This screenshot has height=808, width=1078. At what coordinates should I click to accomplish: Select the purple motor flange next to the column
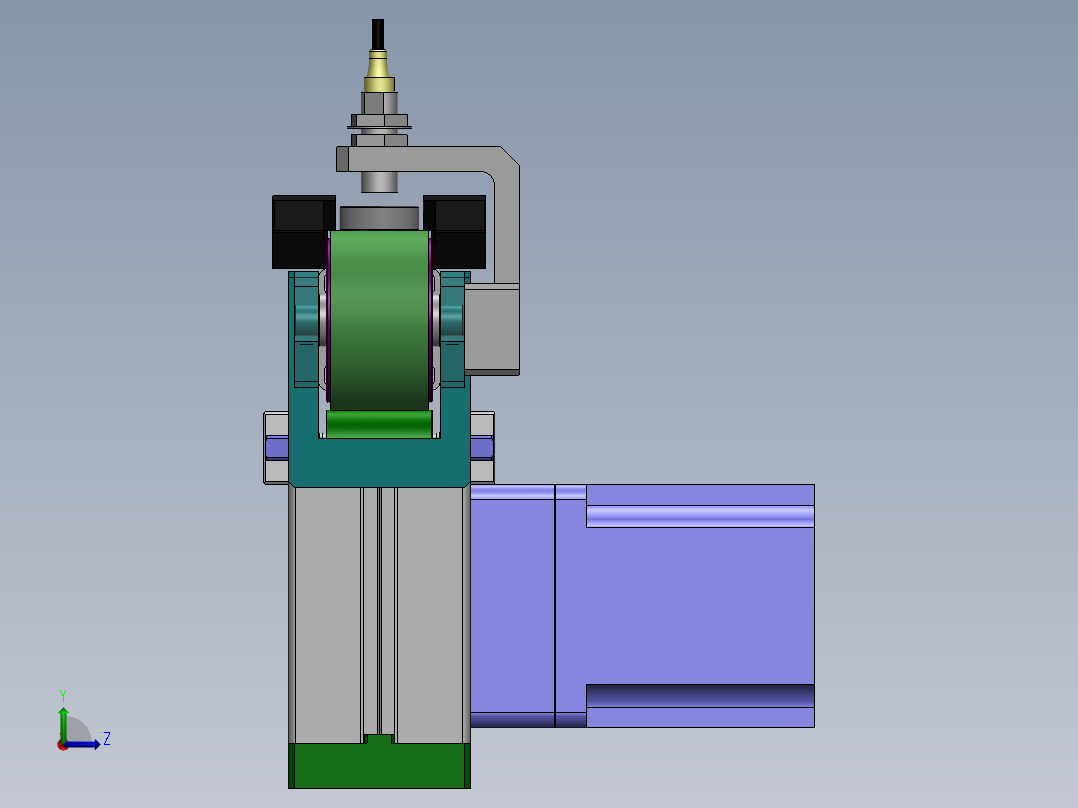pos(512,605)
